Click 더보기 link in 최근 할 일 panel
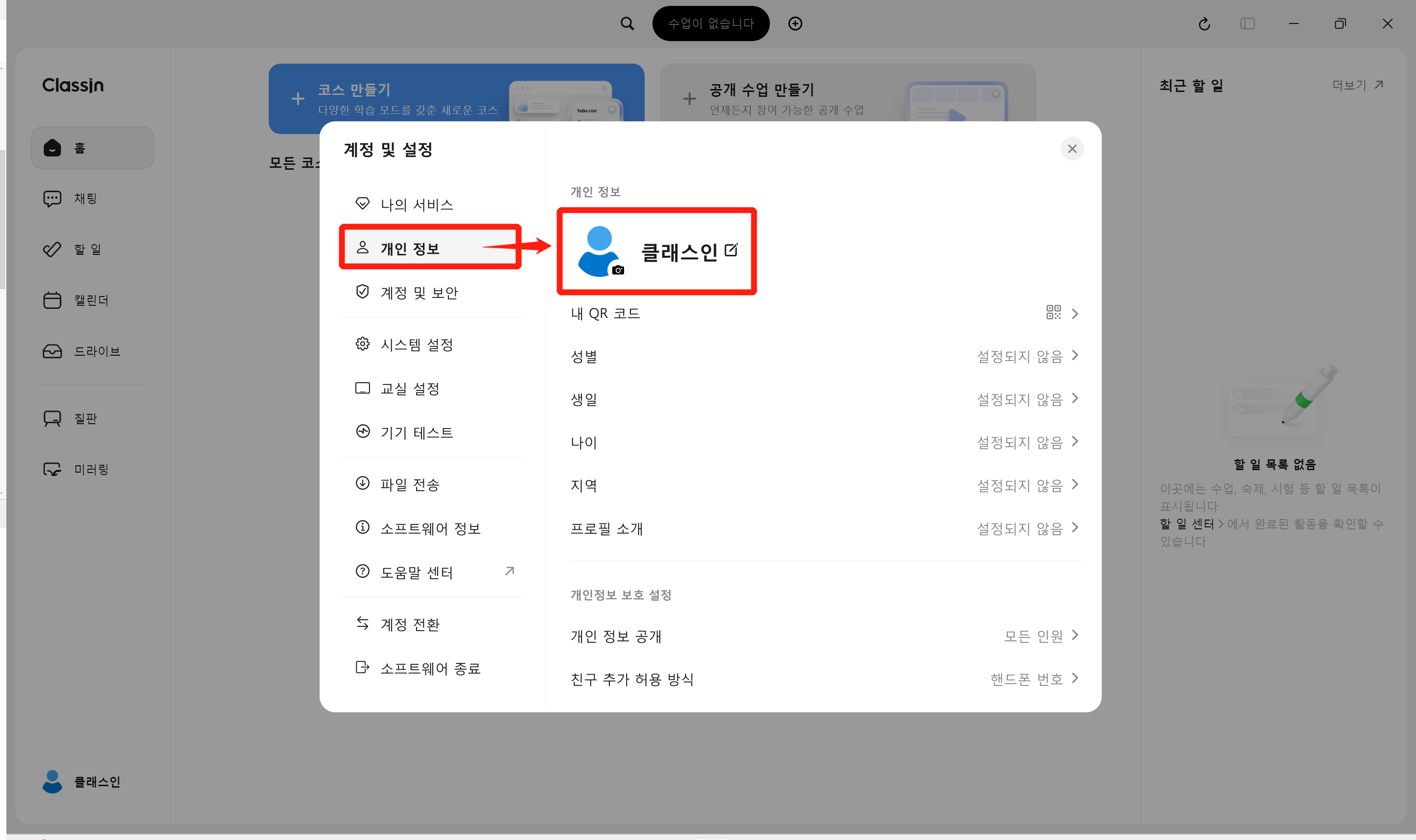 pyautogui.click(x=1358, y=86)
